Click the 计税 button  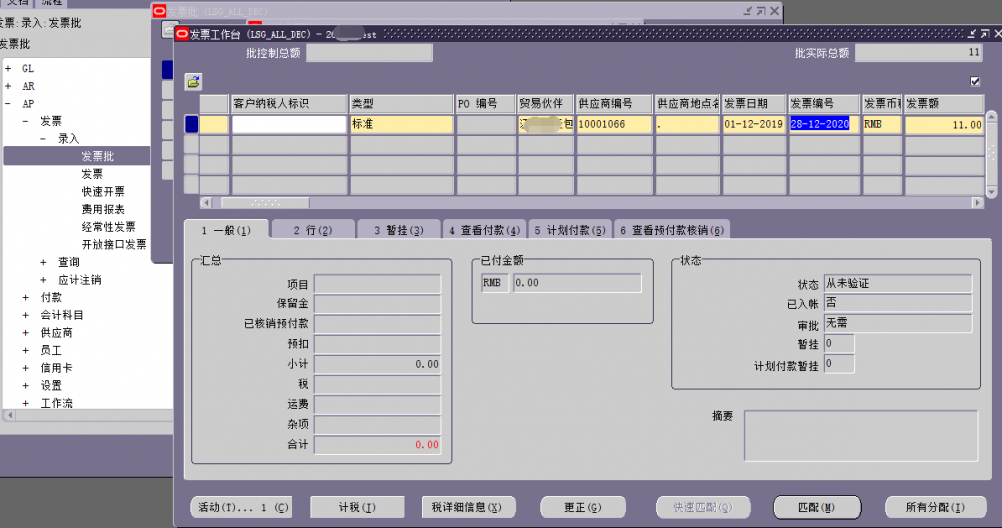pos(357,507)
